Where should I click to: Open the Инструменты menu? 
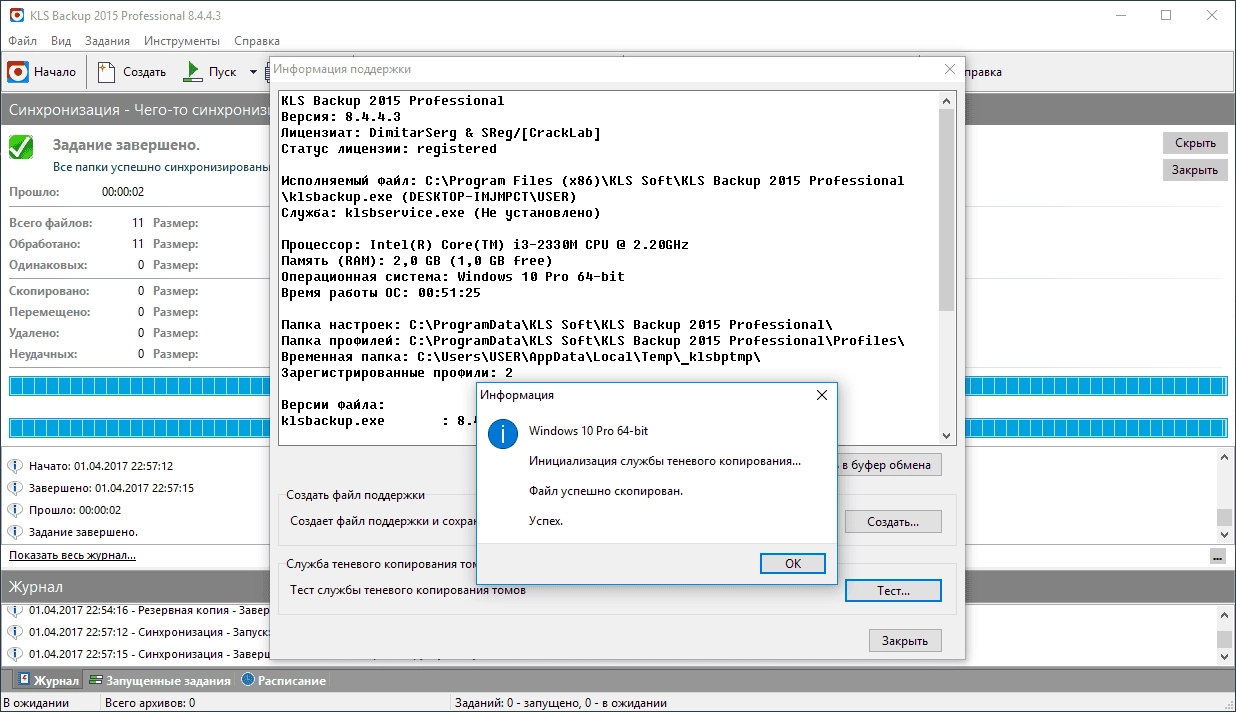tap(182, 41)
